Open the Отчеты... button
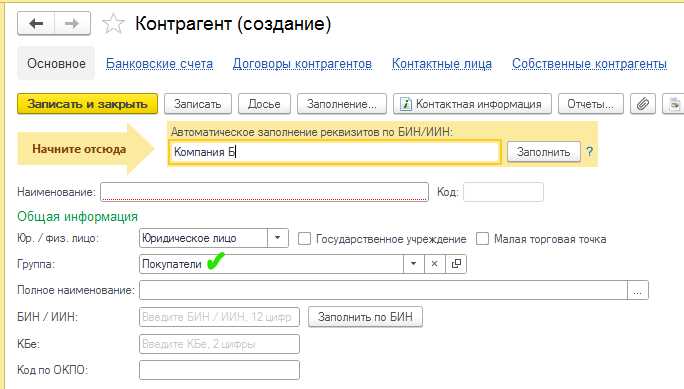684x389 pixels. click(591, 104)
